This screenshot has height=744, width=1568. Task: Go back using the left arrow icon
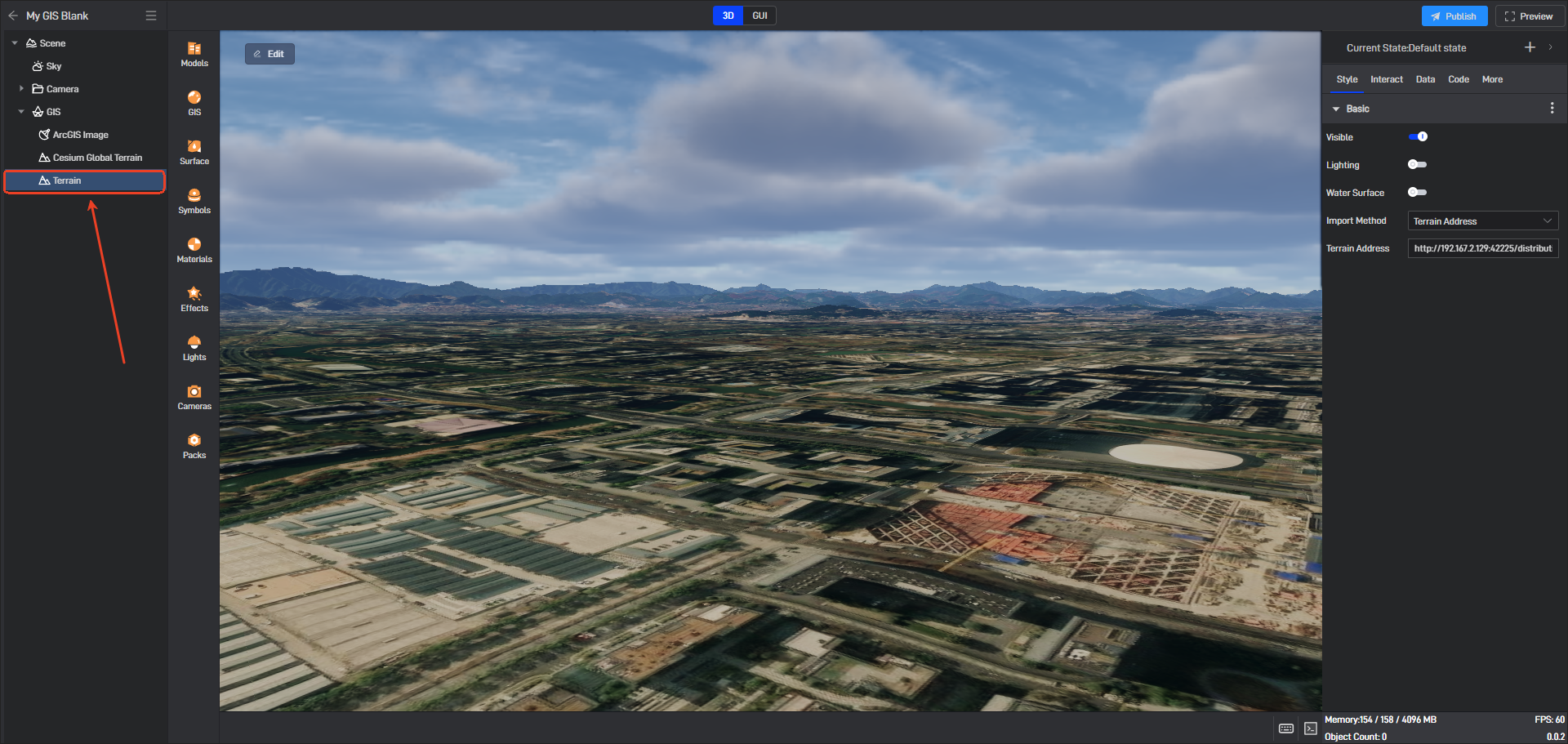13,16
